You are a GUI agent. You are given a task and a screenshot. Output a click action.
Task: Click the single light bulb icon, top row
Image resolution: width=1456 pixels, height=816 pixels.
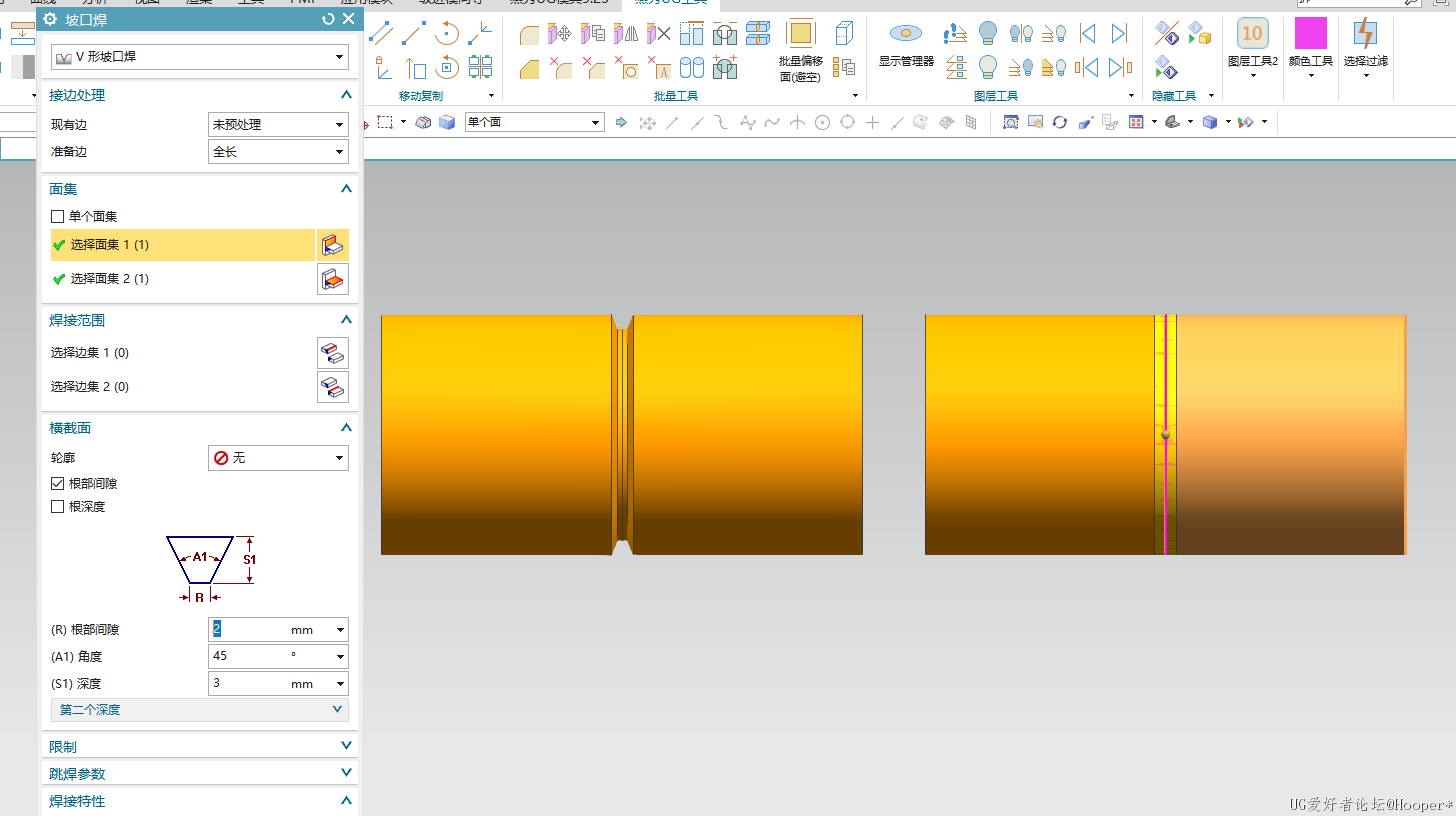(x=988, y=33)
